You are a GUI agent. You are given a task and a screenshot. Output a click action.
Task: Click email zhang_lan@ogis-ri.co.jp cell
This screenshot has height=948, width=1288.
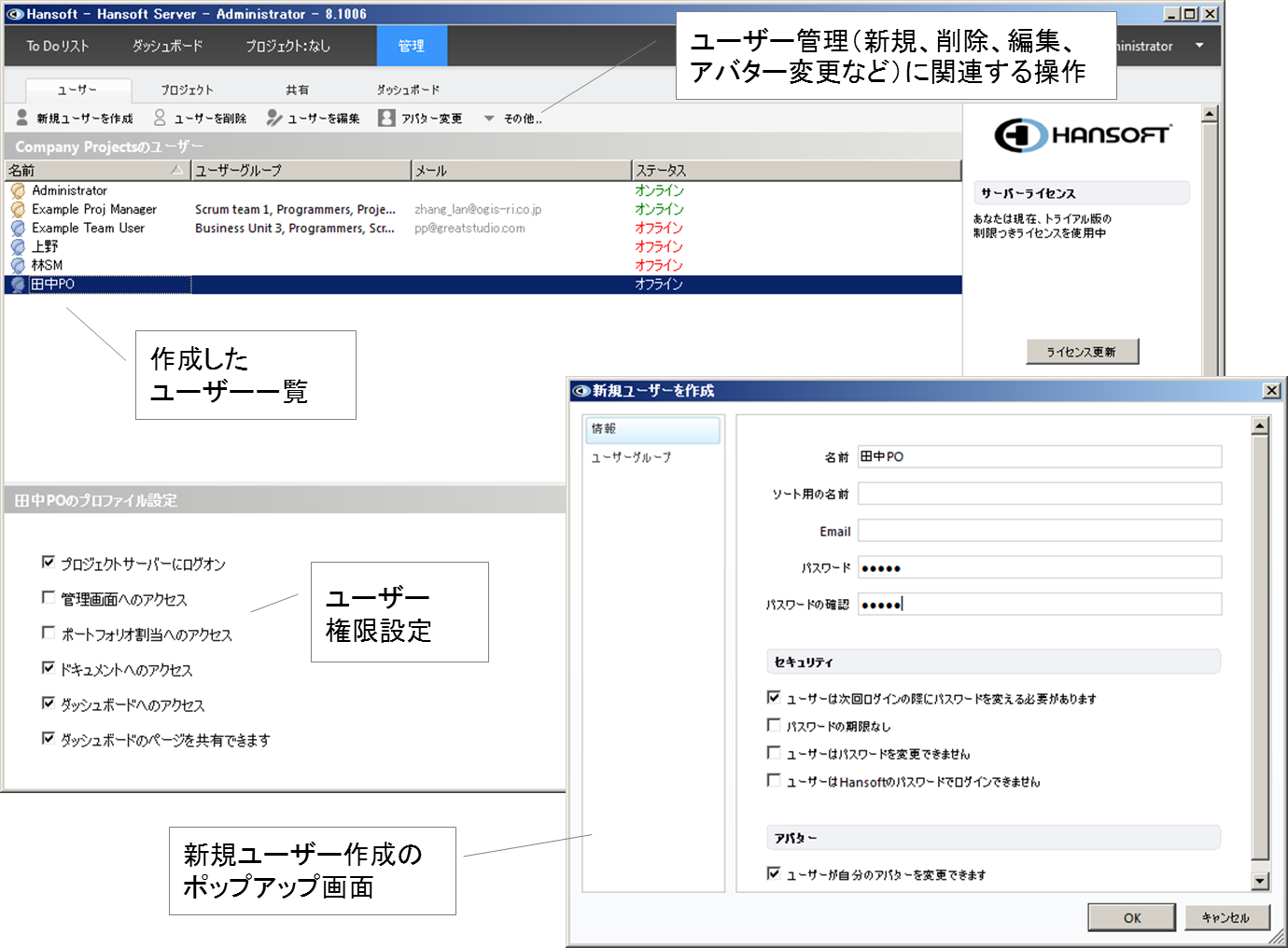(478, 209)
